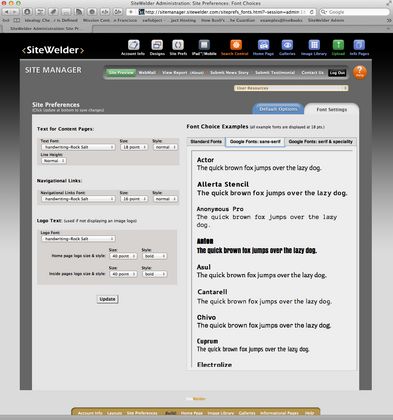
Task: Click the Log Out button
Action: point(337,73)
